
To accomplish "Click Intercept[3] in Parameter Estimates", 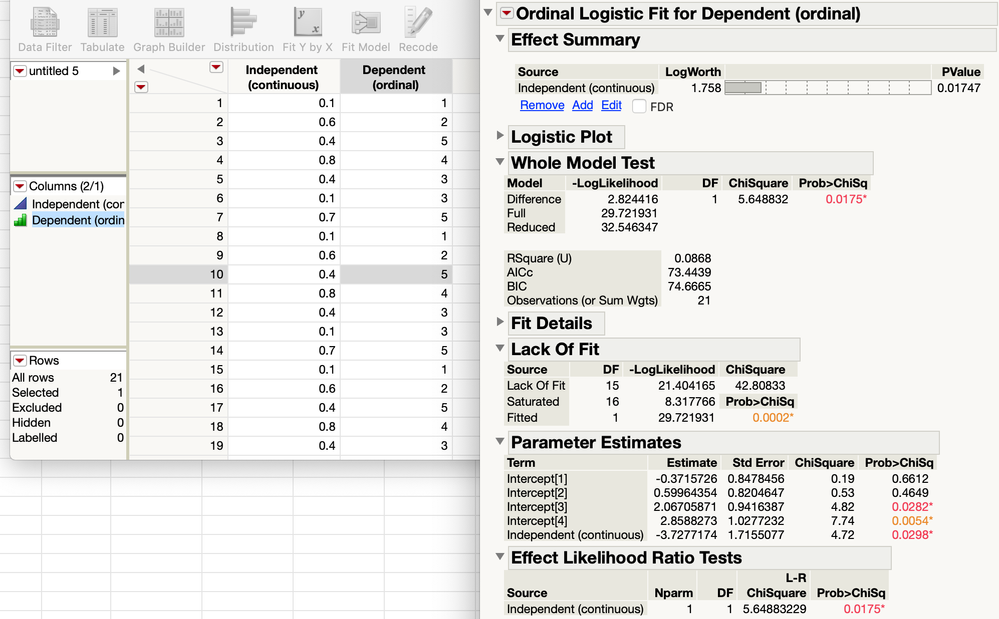I will [537, 507].
